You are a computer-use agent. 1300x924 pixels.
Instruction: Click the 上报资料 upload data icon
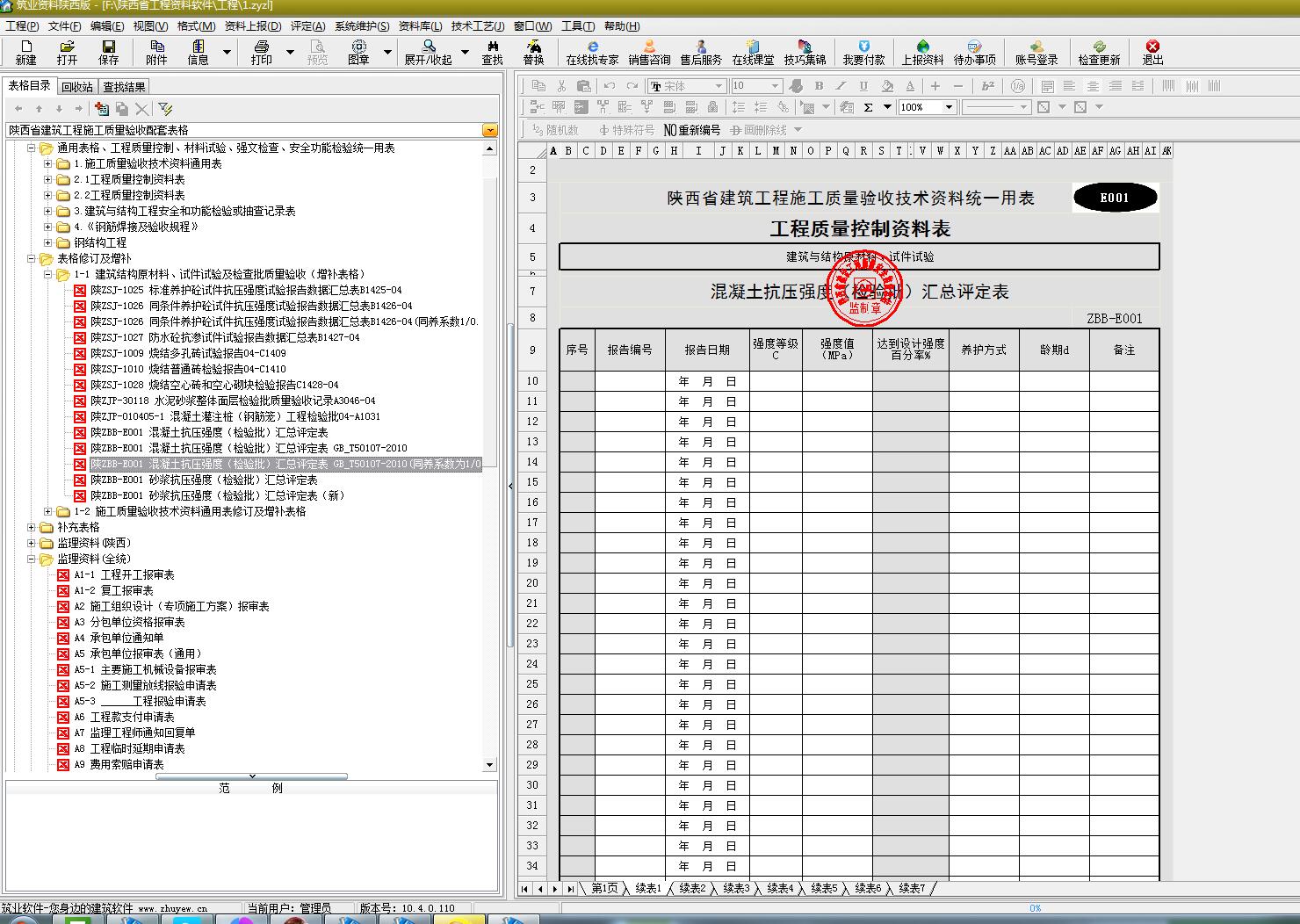tap(923, 51)
